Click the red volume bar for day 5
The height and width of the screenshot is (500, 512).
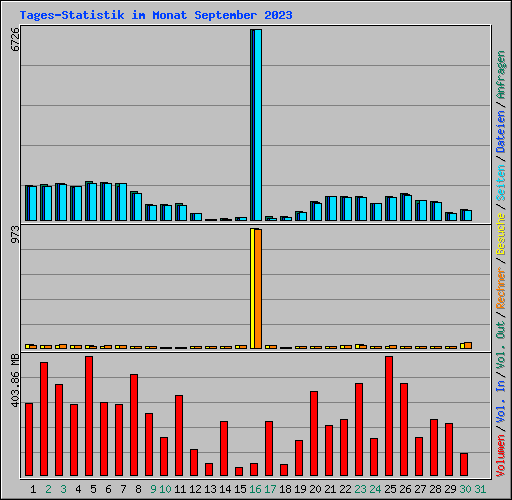pos(89,416)
